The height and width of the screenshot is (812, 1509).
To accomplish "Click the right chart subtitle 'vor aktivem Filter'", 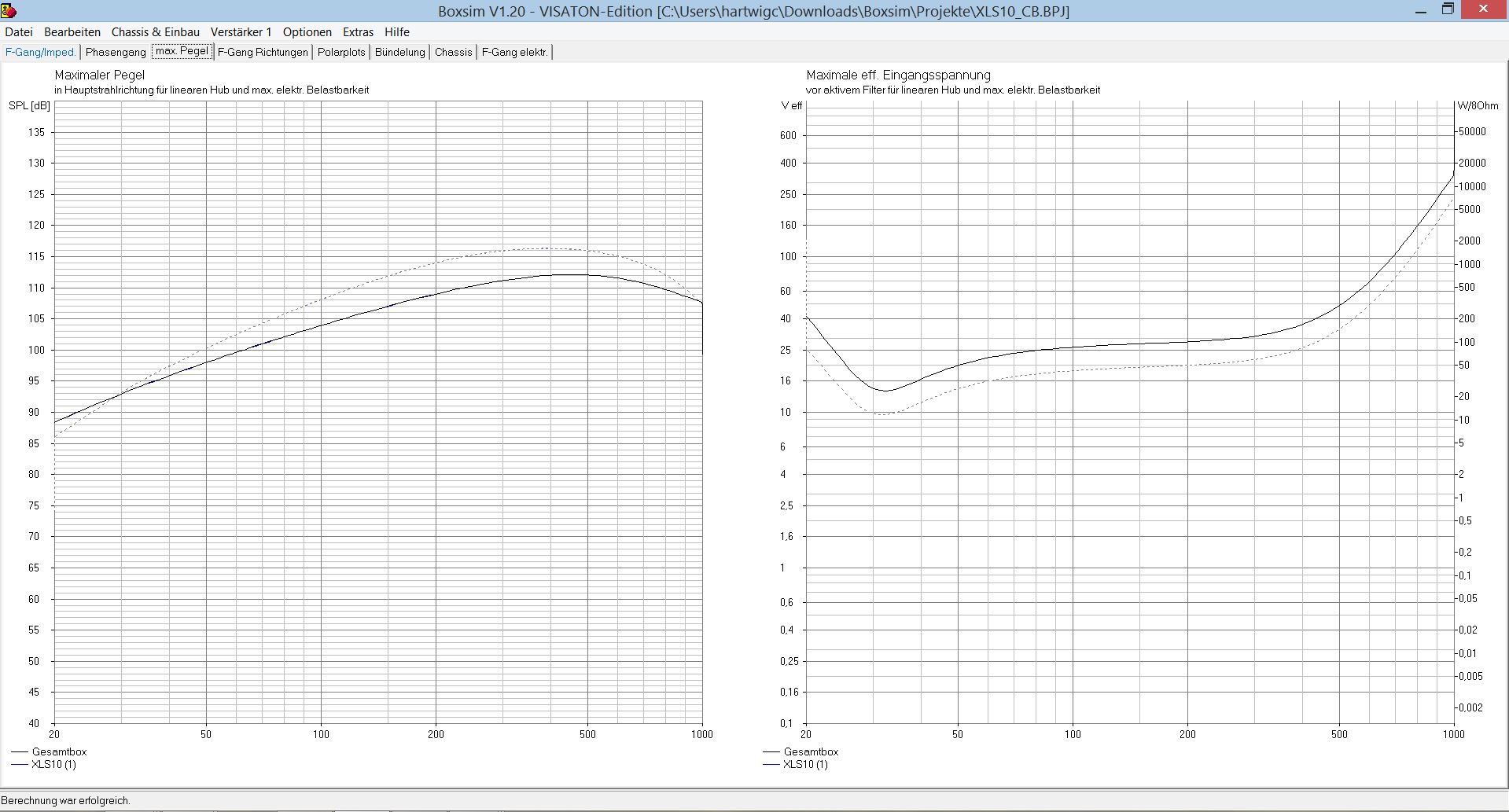I will [x=953, y=90].
